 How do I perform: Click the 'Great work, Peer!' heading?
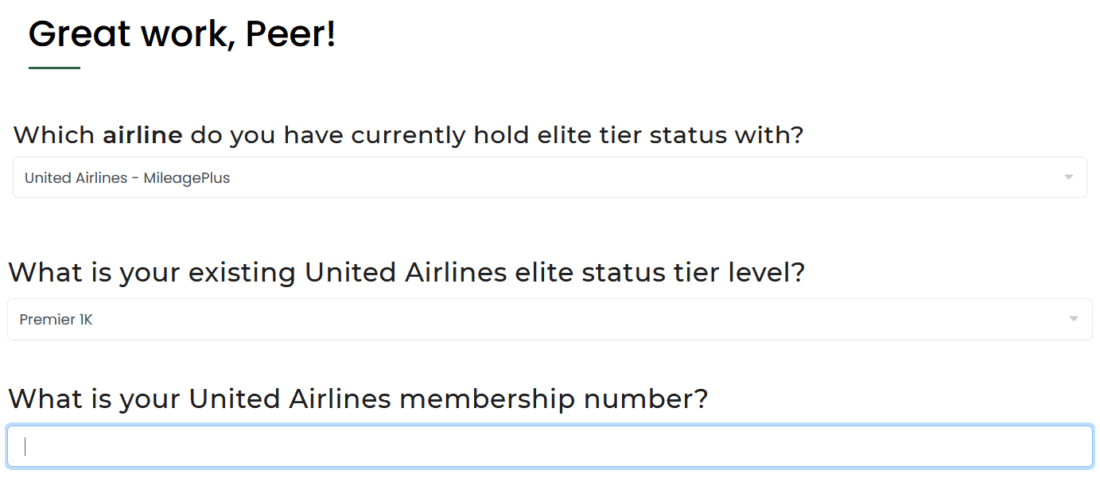pos(182,35)
